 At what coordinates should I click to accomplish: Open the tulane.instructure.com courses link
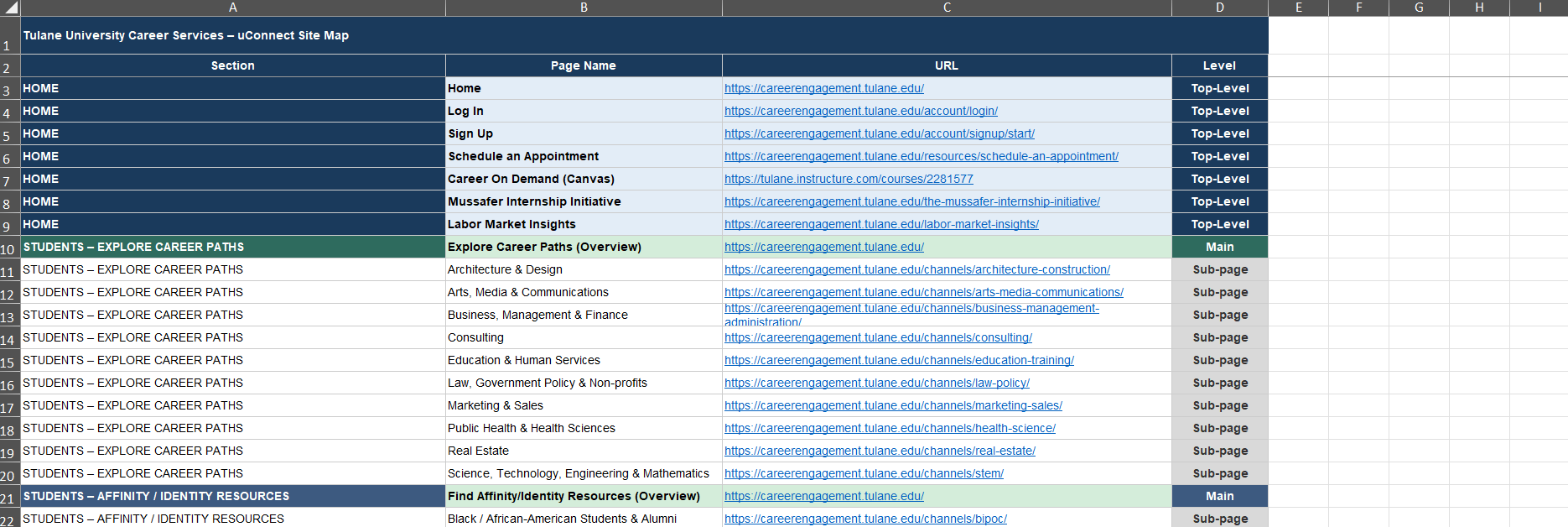click(849, 179)
